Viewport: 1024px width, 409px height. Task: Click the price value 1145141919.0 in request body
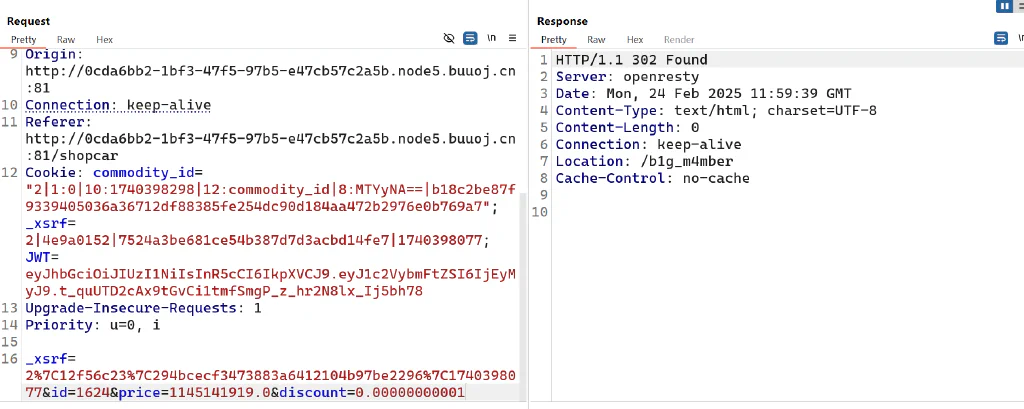point(220,393)
